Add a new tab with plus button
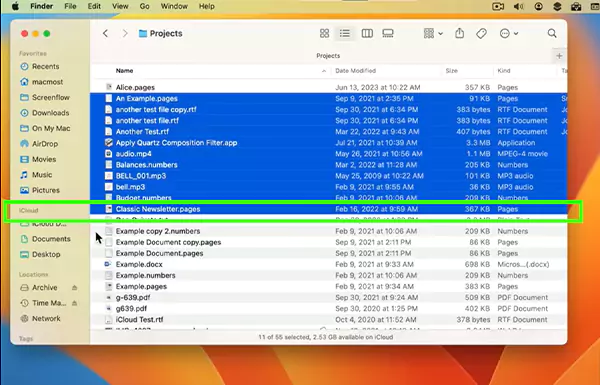The image size is (600, 385). click(x=559, y=56)
